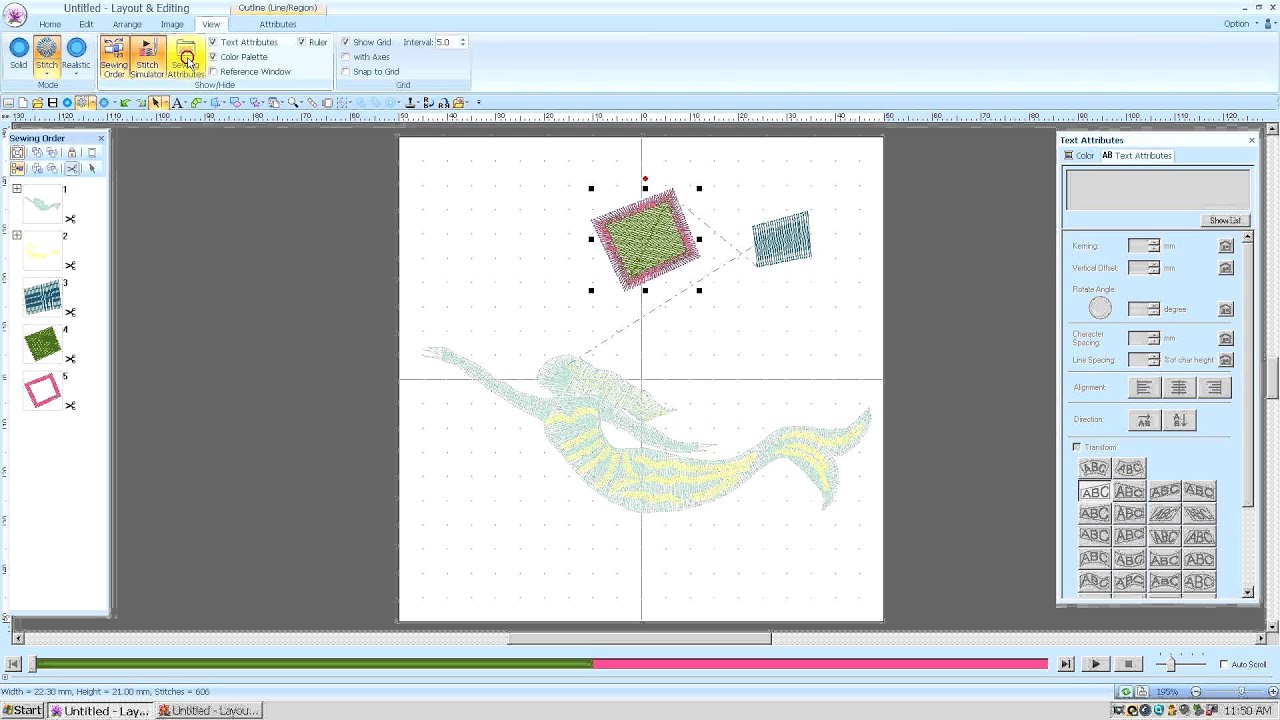Open the Attributes ribbon tab
The width and height of the screenshot is (1280, 720).
coord(277,24)
